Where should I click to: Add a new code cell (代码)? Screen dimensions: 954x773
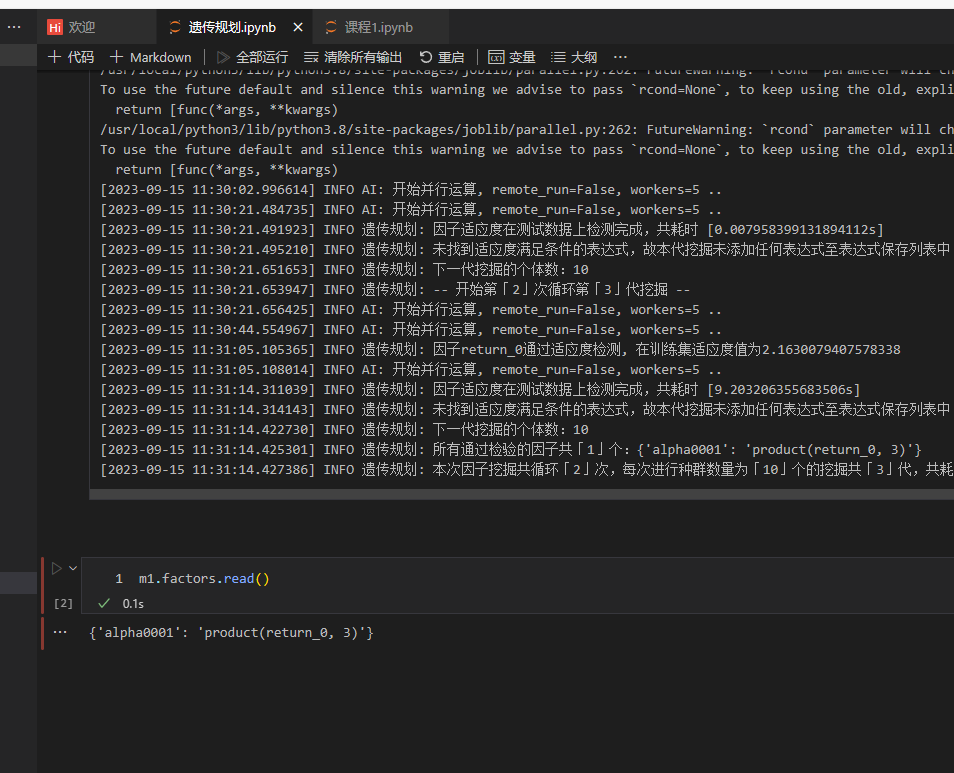click(71, 57)
